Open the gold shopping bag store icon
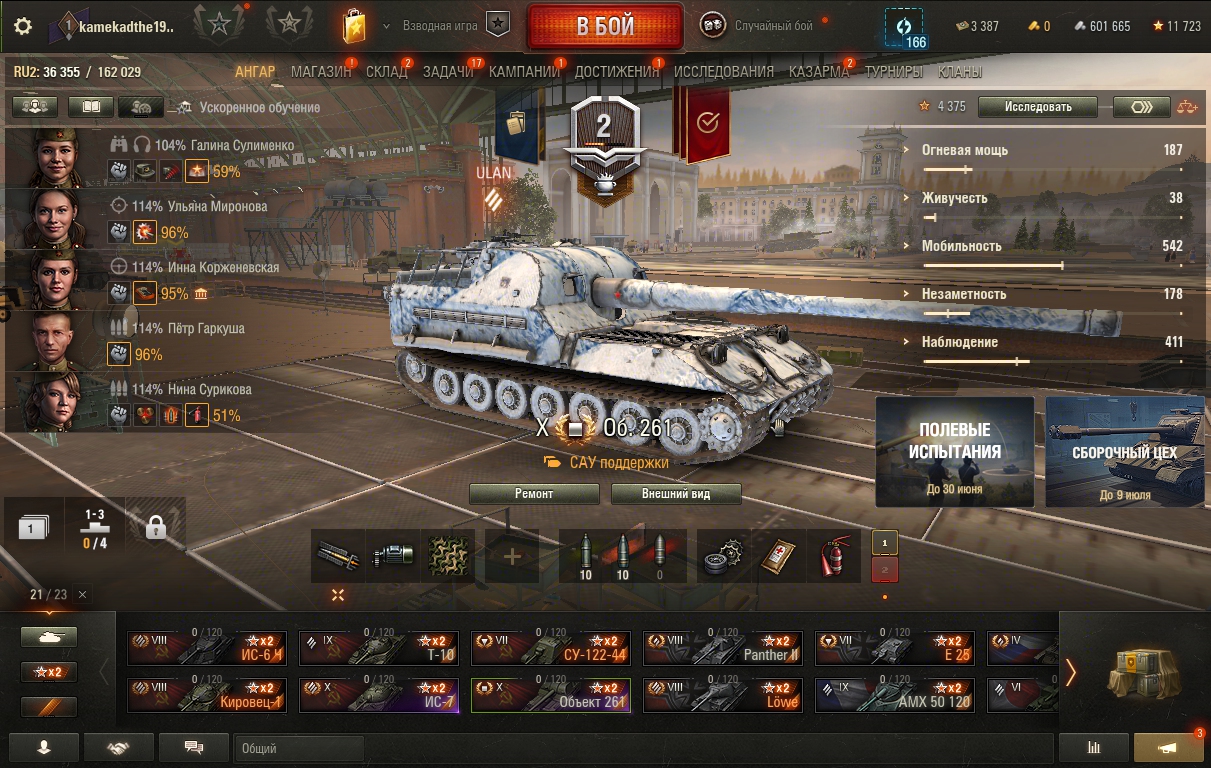 click(354, 26)
